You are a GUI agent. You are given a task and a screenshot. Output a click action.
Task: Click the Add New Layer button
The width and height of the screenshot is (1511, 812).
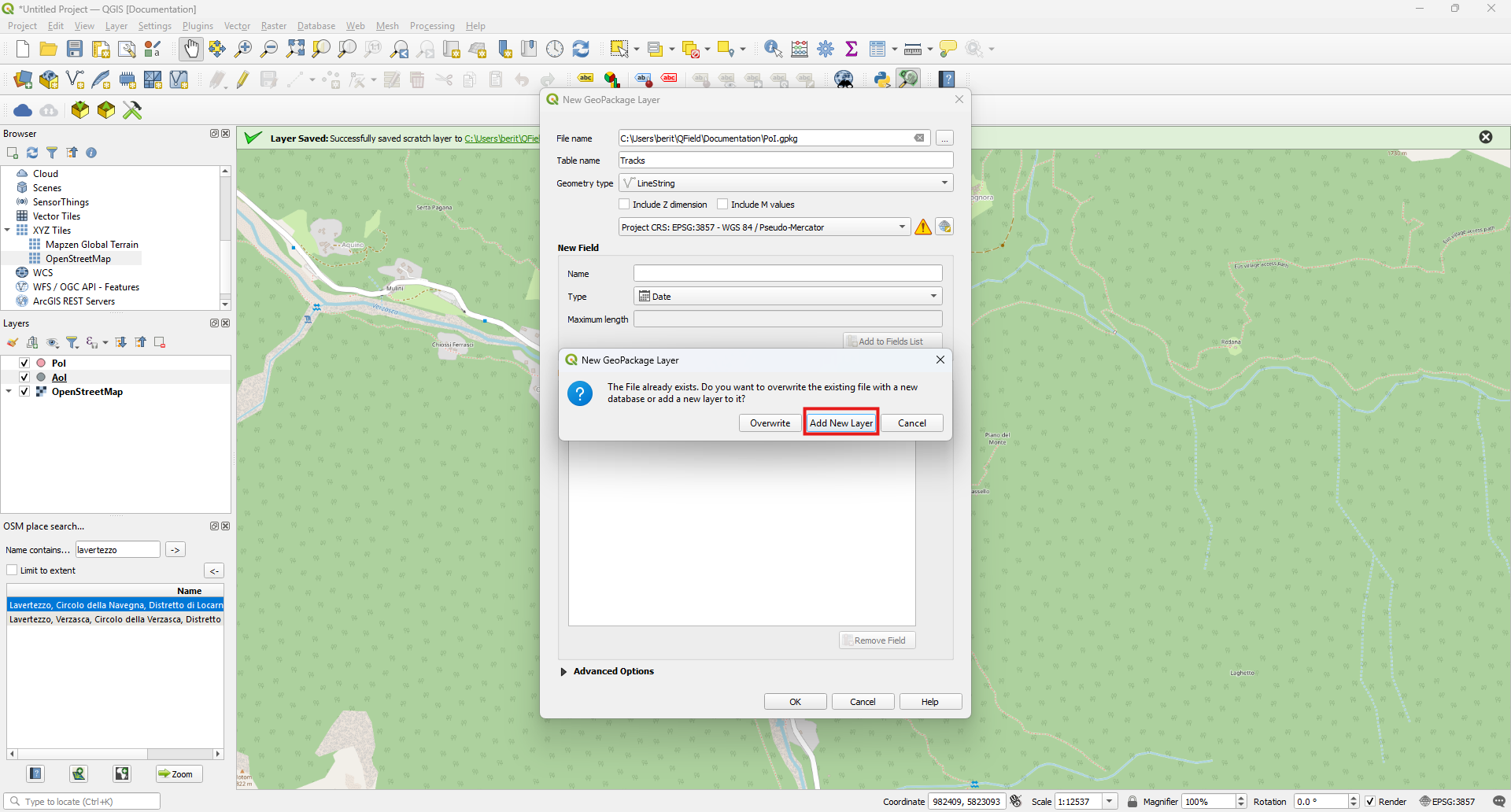click(840, 423)
